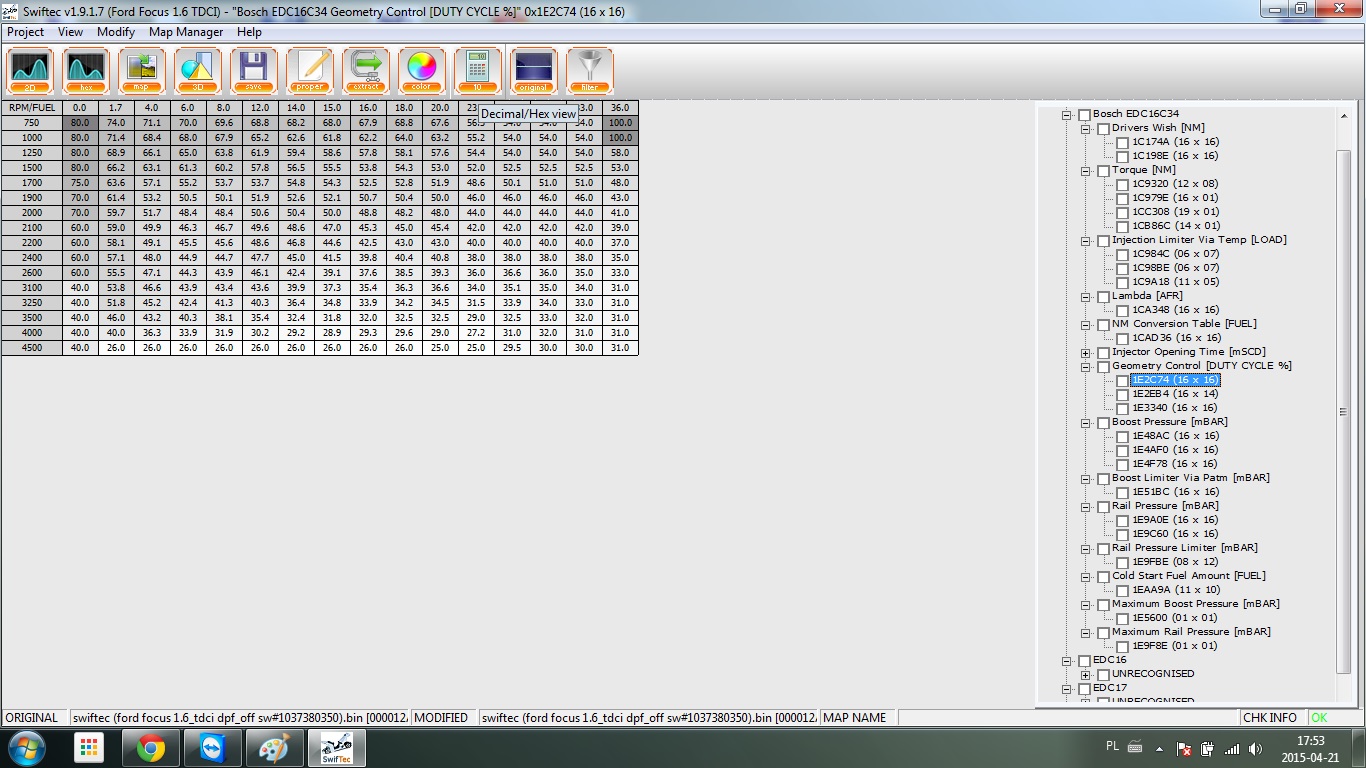The height and width of the screenshot is (768, 1366).
Task: Tick the 1E48AC boost pressure checkbox
Action: coord(1123,437)
